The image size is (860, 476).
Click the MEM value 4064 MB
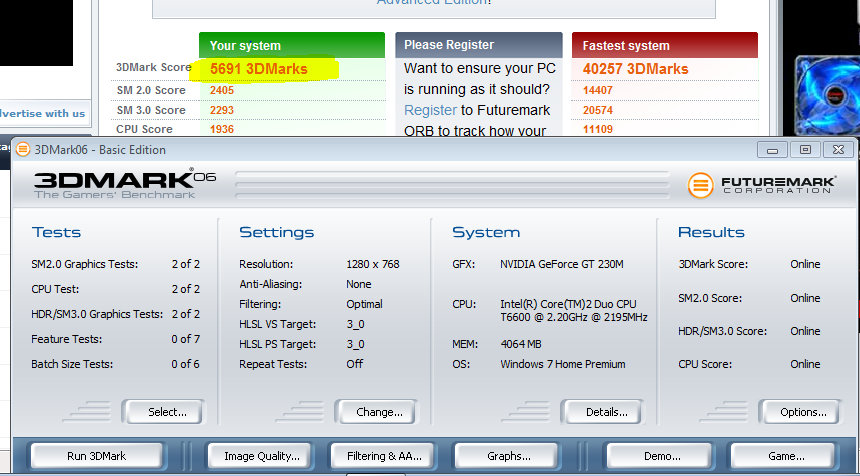[x=520, y=344]
